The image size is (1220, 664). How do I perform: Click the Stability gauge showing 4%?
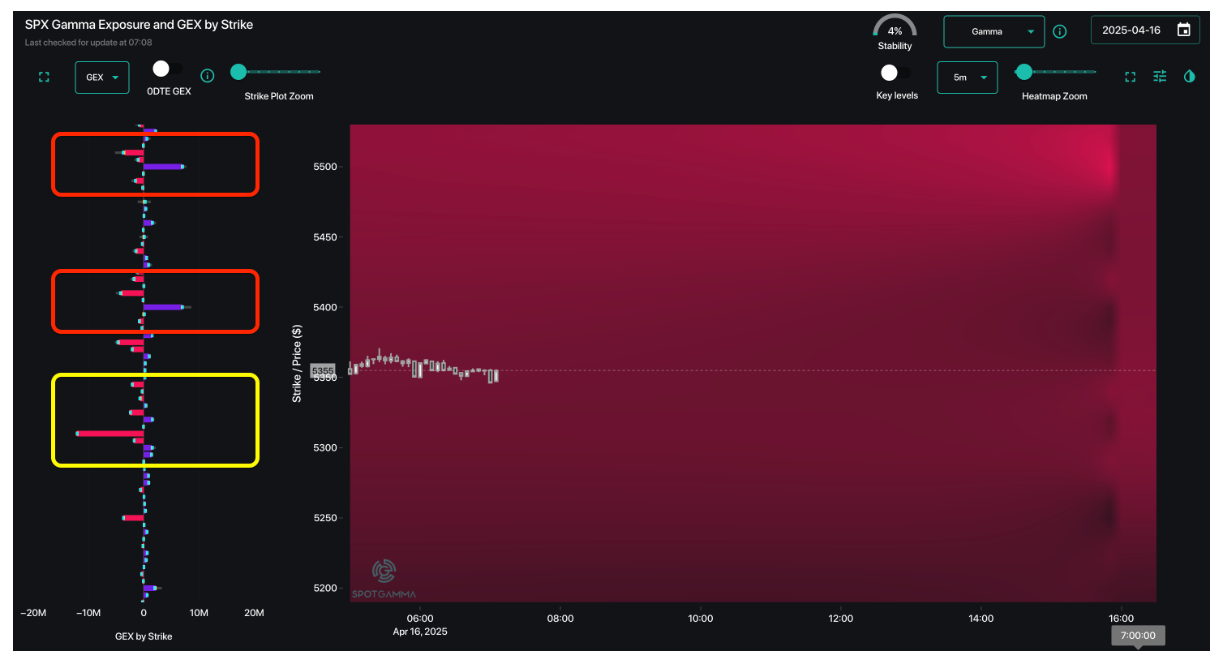pos(895,31)
